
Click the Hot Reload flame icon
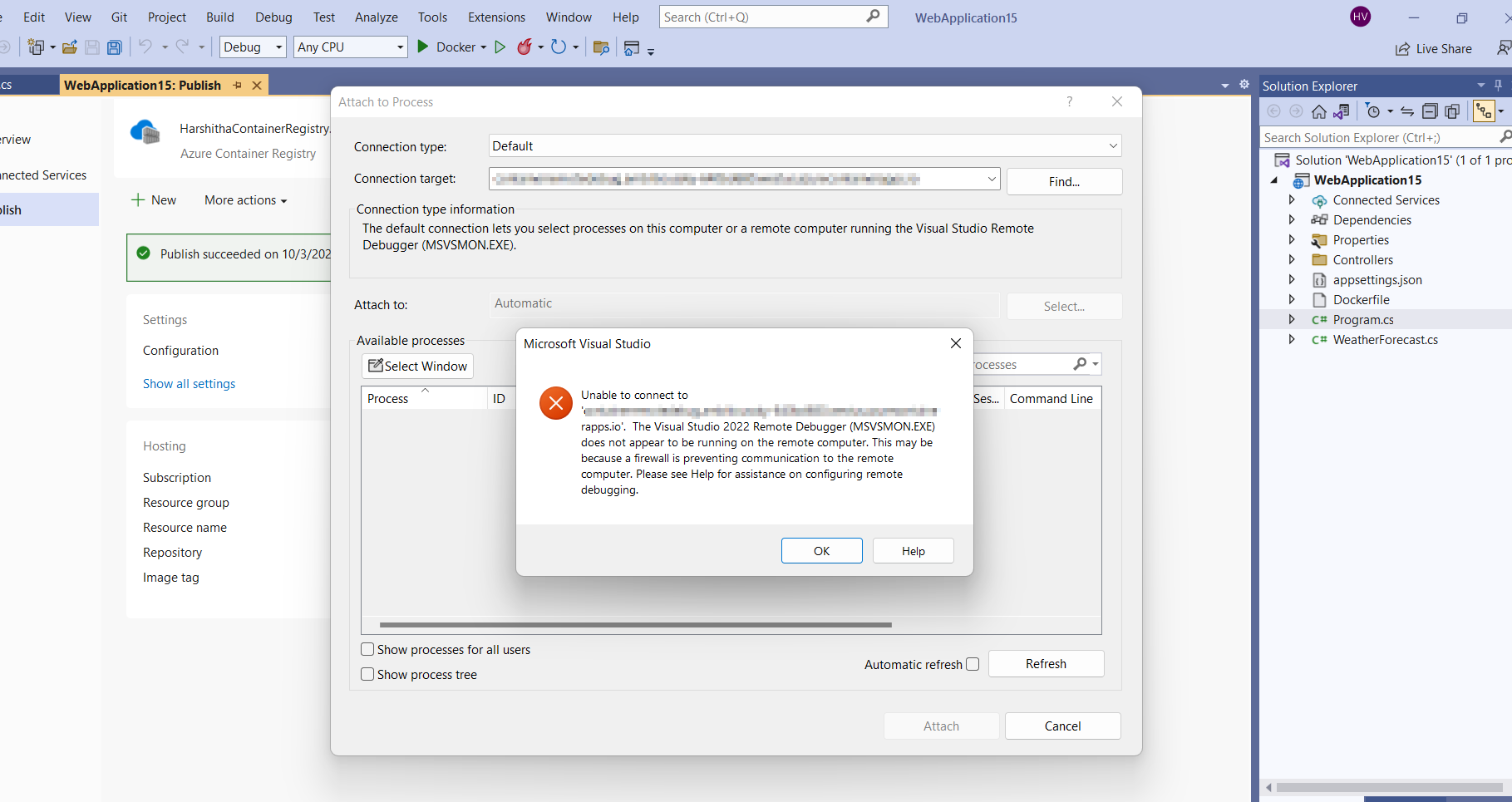tap(524, 47)
